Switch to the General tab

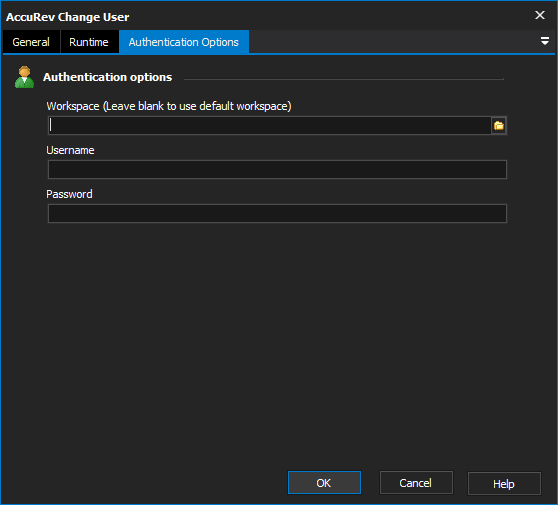(31, 42)
